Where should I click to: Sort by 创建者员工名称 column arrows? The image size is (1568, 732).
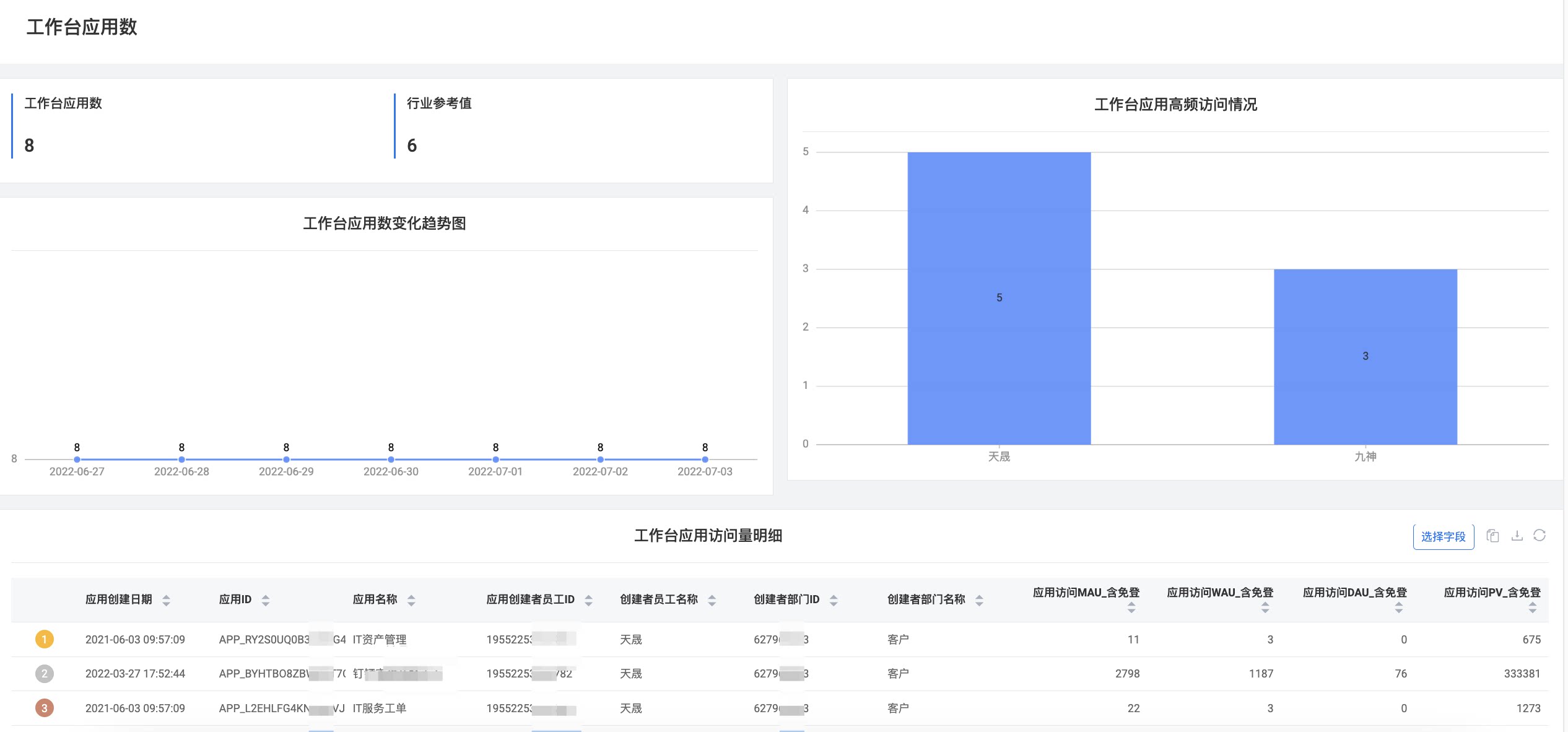point(712,600)
